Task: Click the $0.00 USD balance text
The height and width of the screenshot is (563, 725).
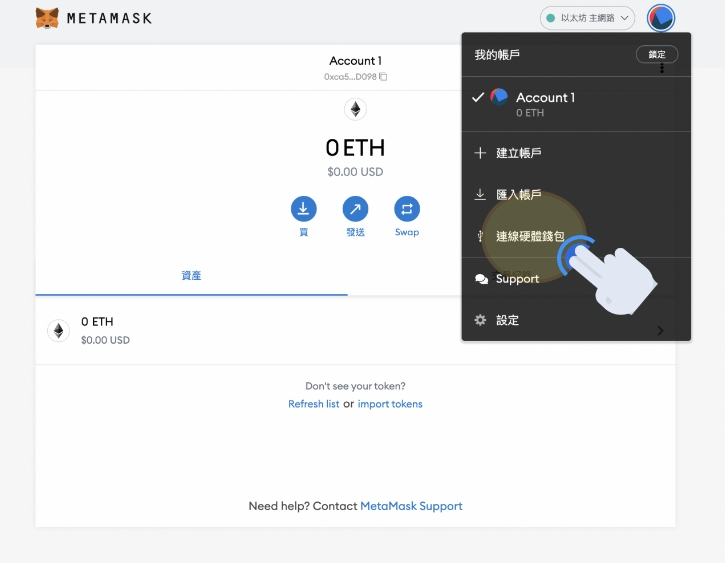Action: click(x=355, y=172)
